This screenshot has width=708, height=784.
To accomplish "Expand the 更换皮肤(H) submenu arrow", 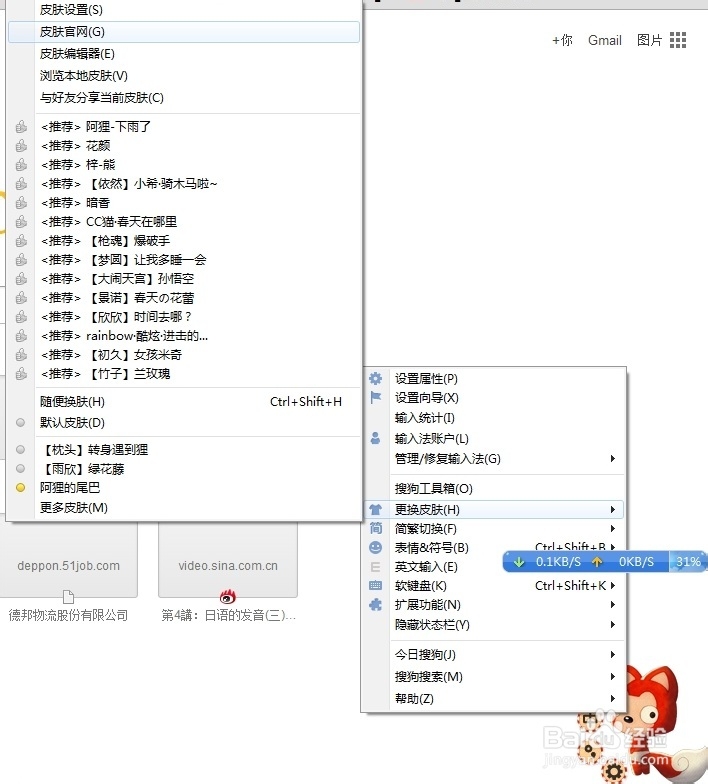I will [612, 510].
